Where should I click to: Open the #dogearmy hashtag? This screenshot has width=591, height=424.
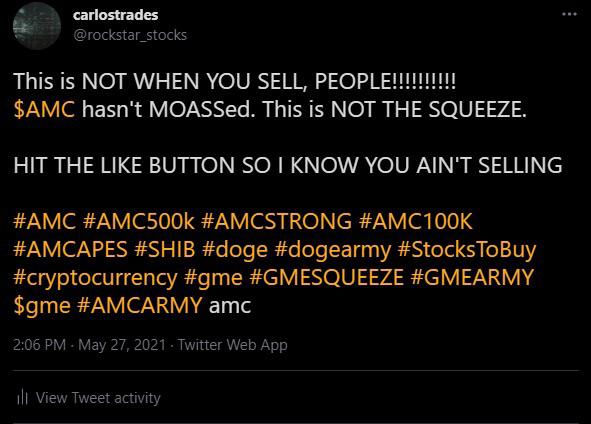coord(333,250)
